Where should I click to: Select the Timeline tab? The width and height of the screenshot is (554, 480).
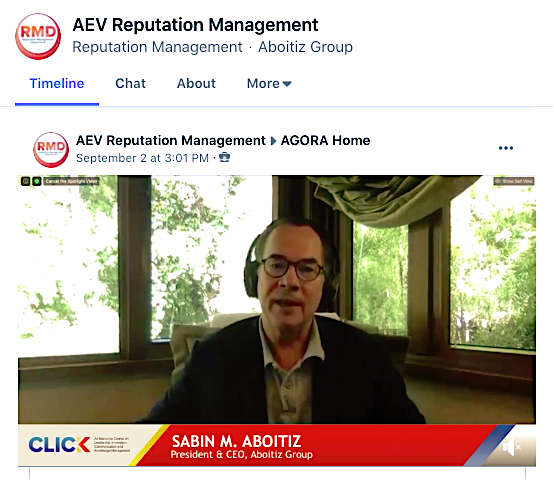pyautogui.click(x=57, y=84)
